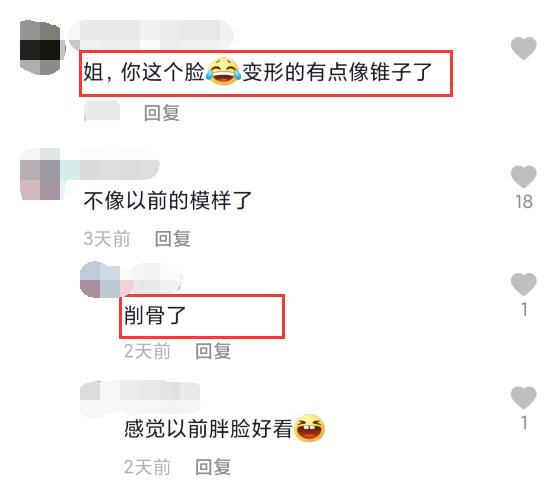Like the comment about face looking like 锥子

click(524, 48)
